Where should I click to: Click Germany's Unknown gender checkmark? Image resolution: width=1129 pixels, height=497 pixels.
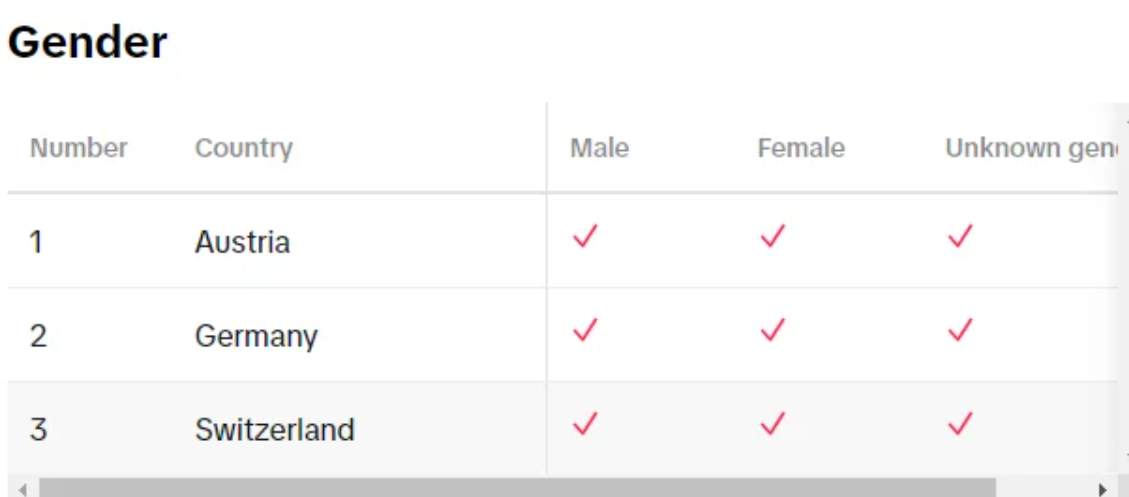click(x=961, y=330)
